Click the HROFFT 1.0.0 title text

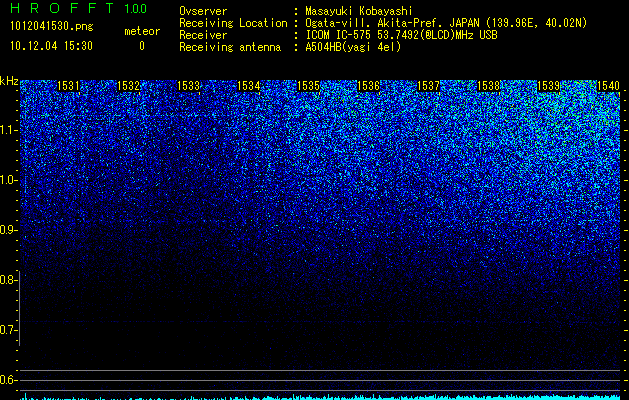tap(79, 8)
